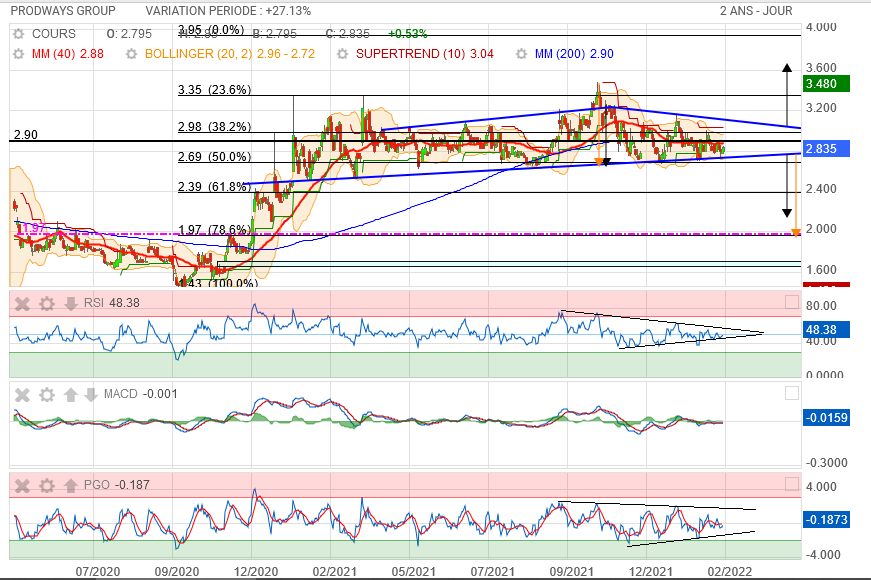Click the 12/2021 date axis label
The image size is (871, 580).
coord(650,571)
